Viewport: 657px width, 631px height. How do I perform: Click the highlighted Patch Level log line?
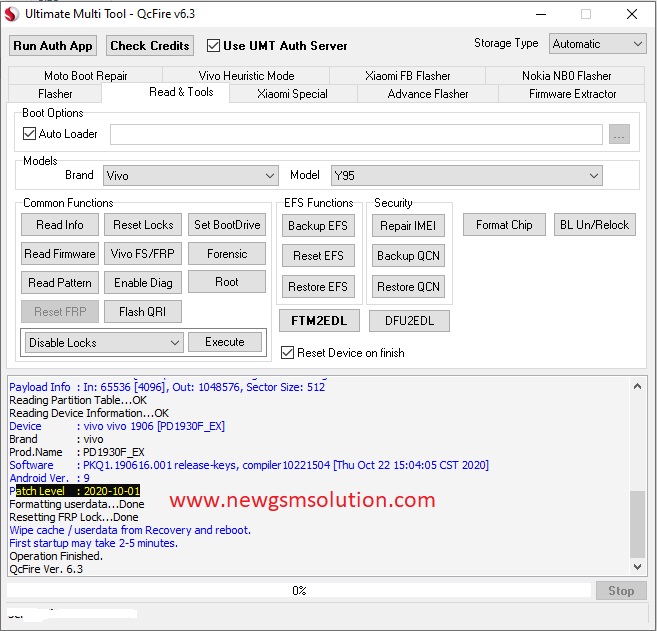[x=75, y=491]
